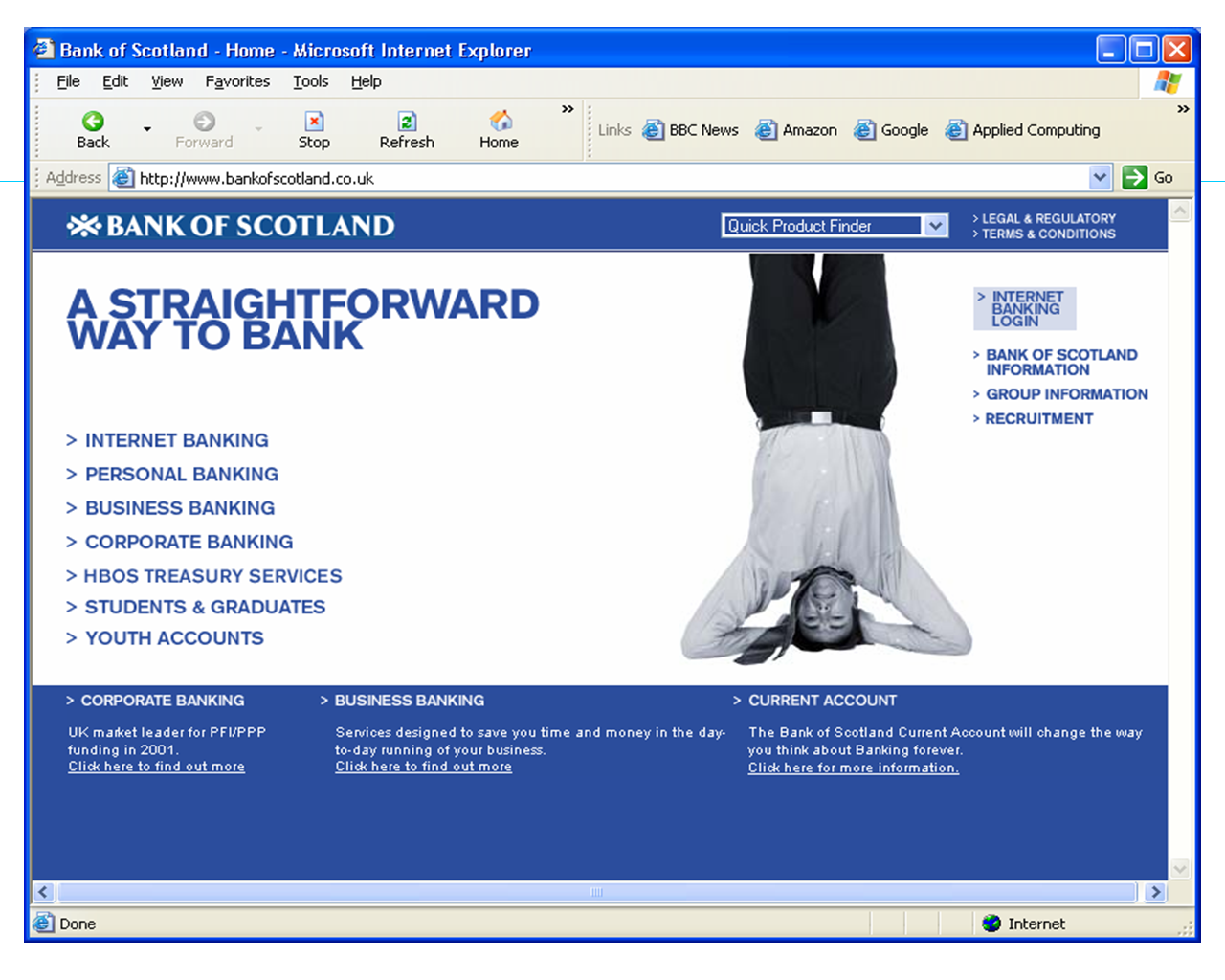Click Internet Banking Login button
The height and width of the screenshot is (980, 1225).
click(x=1025, y=308)
